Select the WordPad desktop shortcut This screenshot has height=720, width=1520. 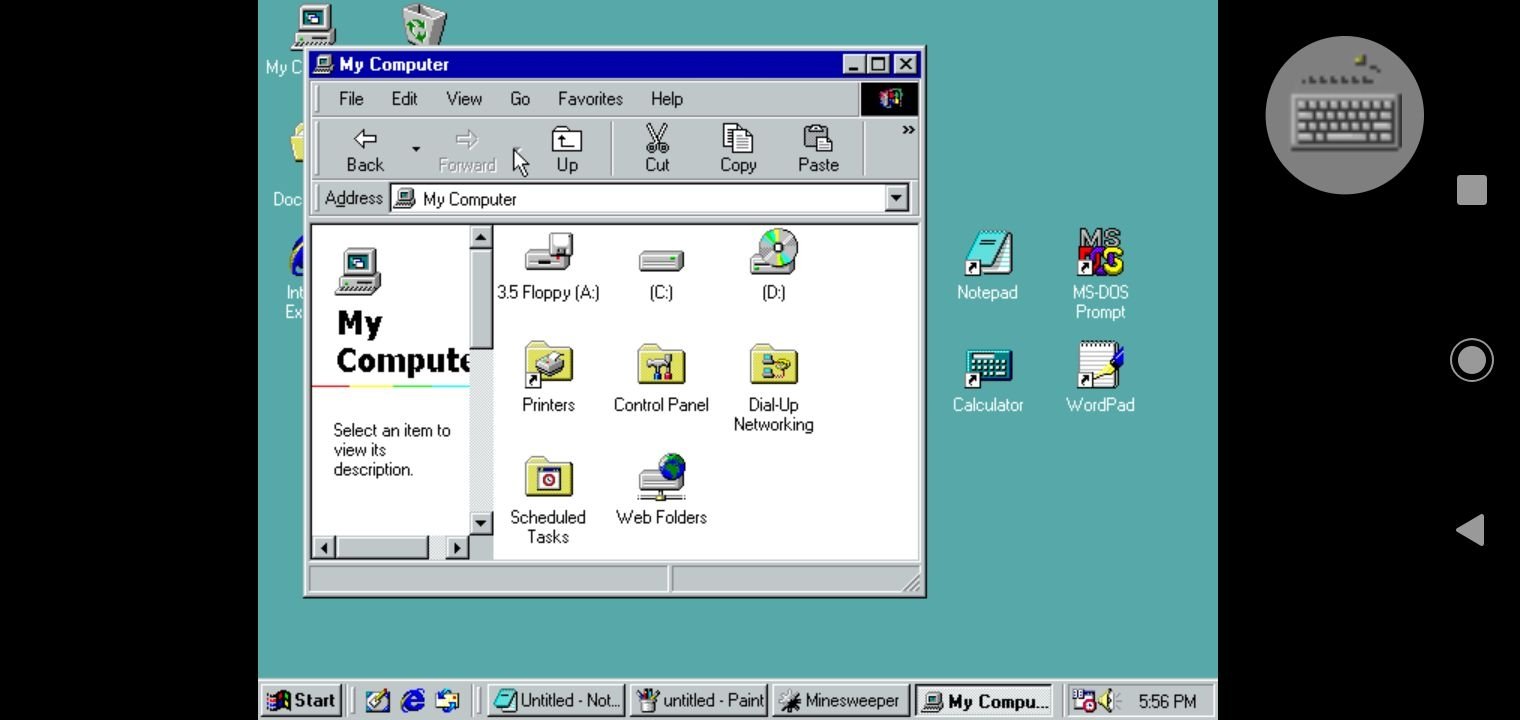click(x=1100, y=378)
